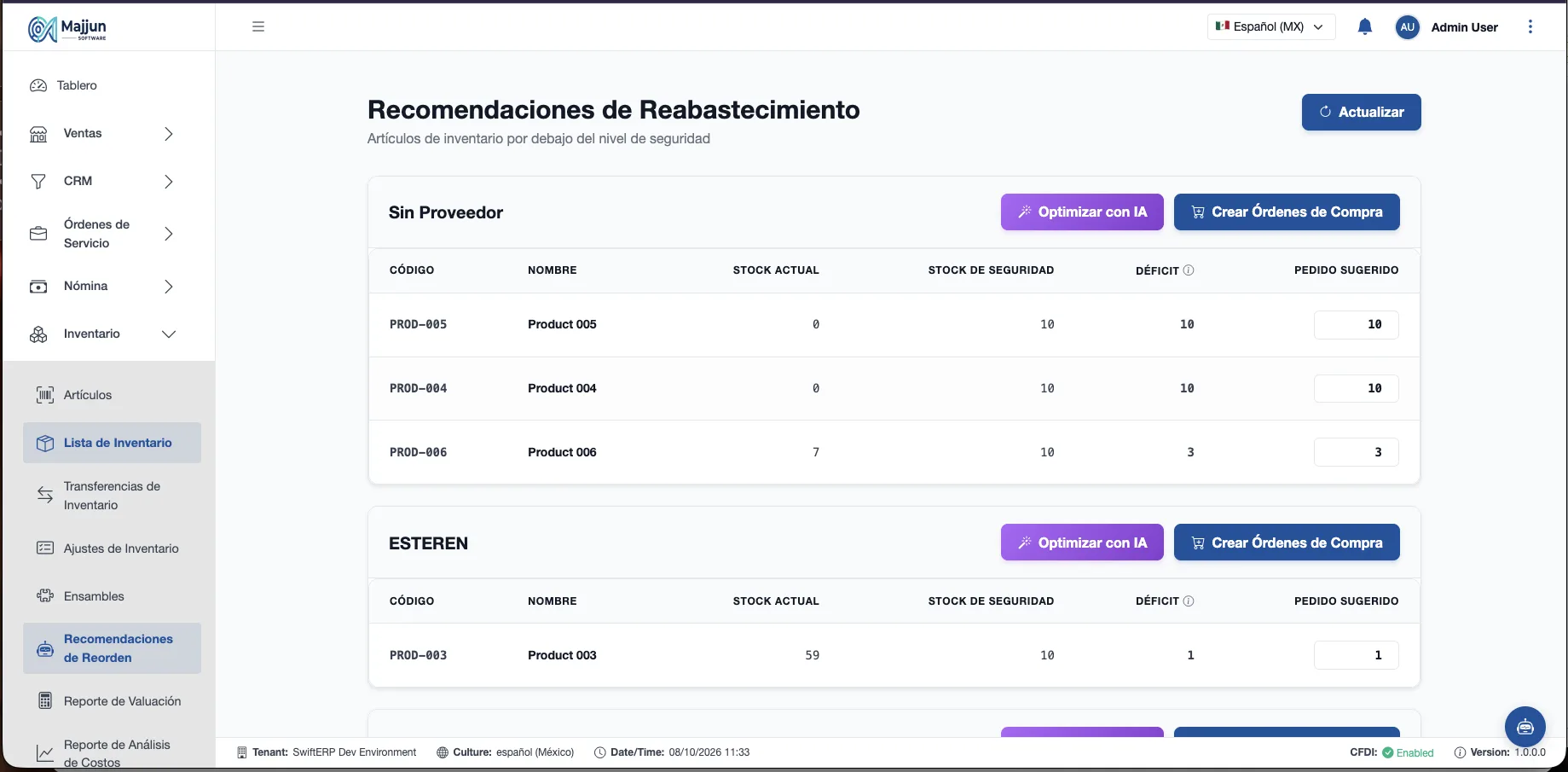The image size is (1568, 772).
Task: Click the Tablero dashboard icon
Action: 38,85
